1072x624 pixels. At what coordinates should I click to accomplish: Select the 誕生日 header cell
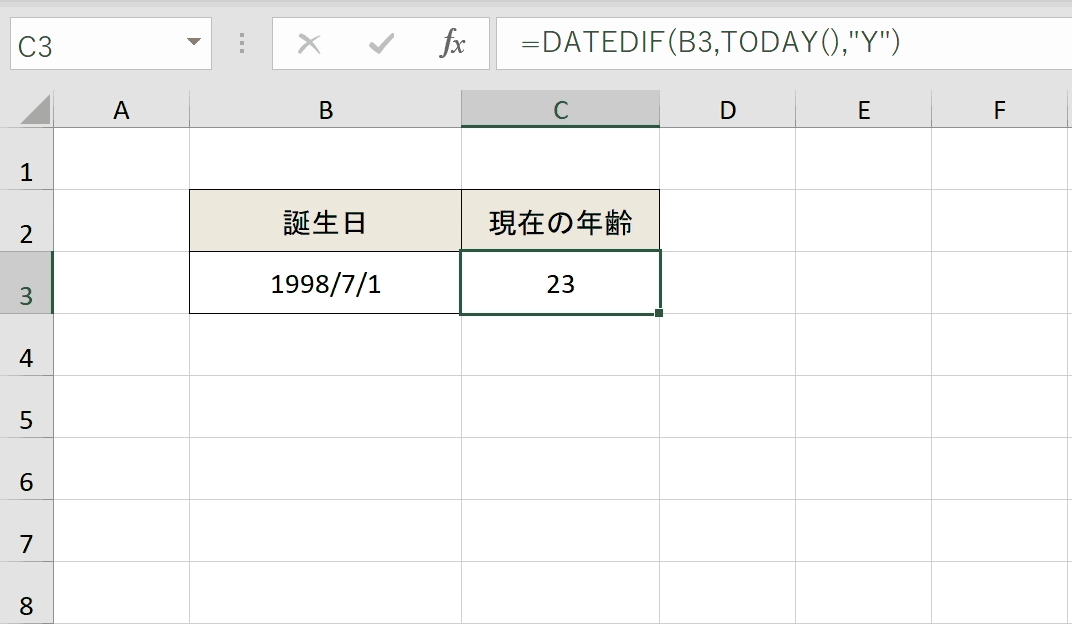tap(325, 221)
